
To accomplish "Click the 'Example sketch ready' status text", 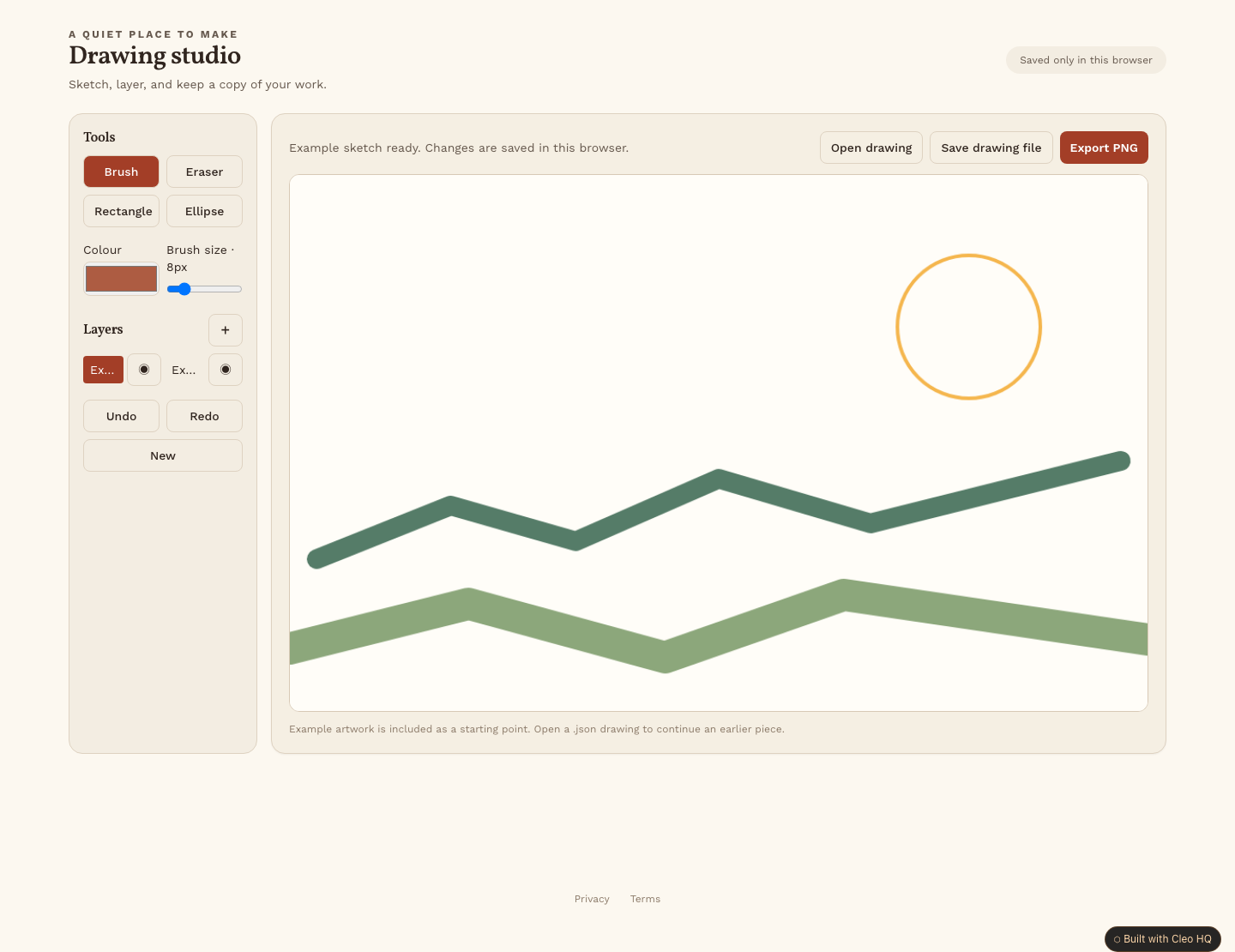I will [459, 148].
